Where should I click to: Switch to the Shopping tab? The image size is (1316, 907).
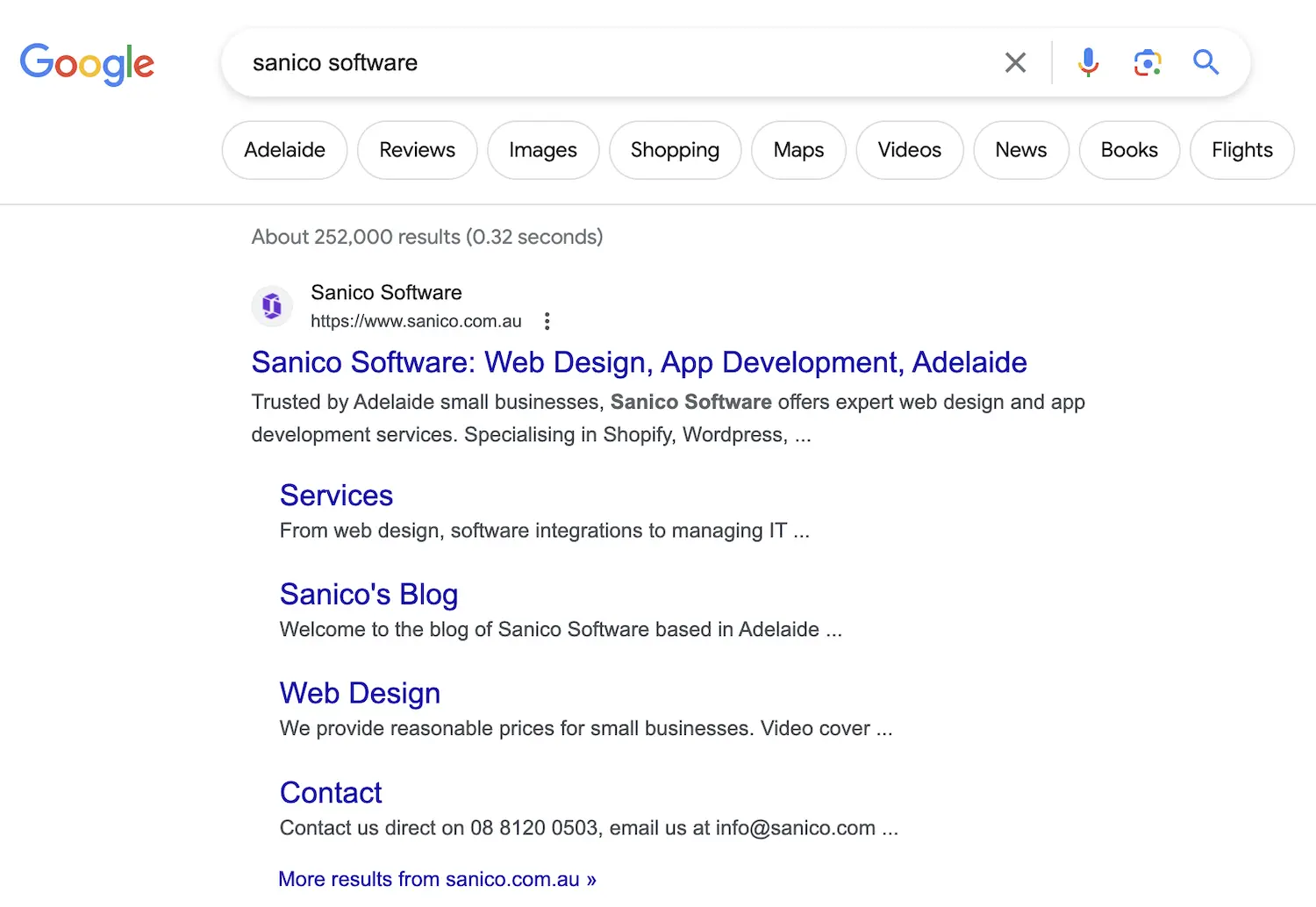[x=675, y=150]
